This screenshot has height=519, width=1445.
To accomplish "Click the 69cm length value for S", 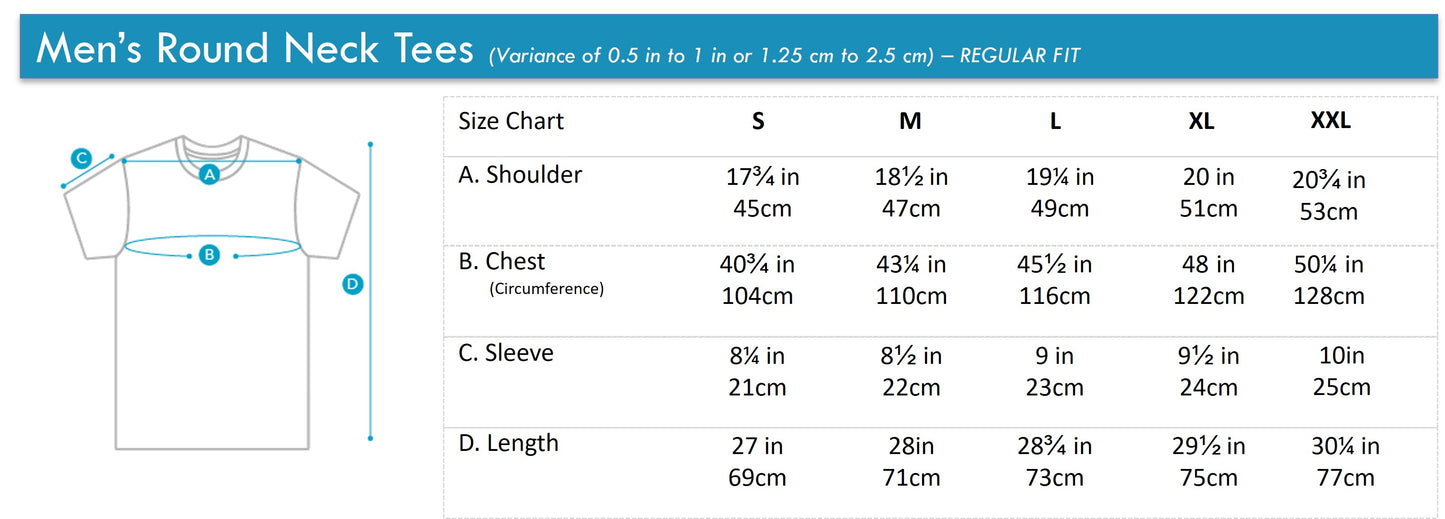I will pos(757,478).
